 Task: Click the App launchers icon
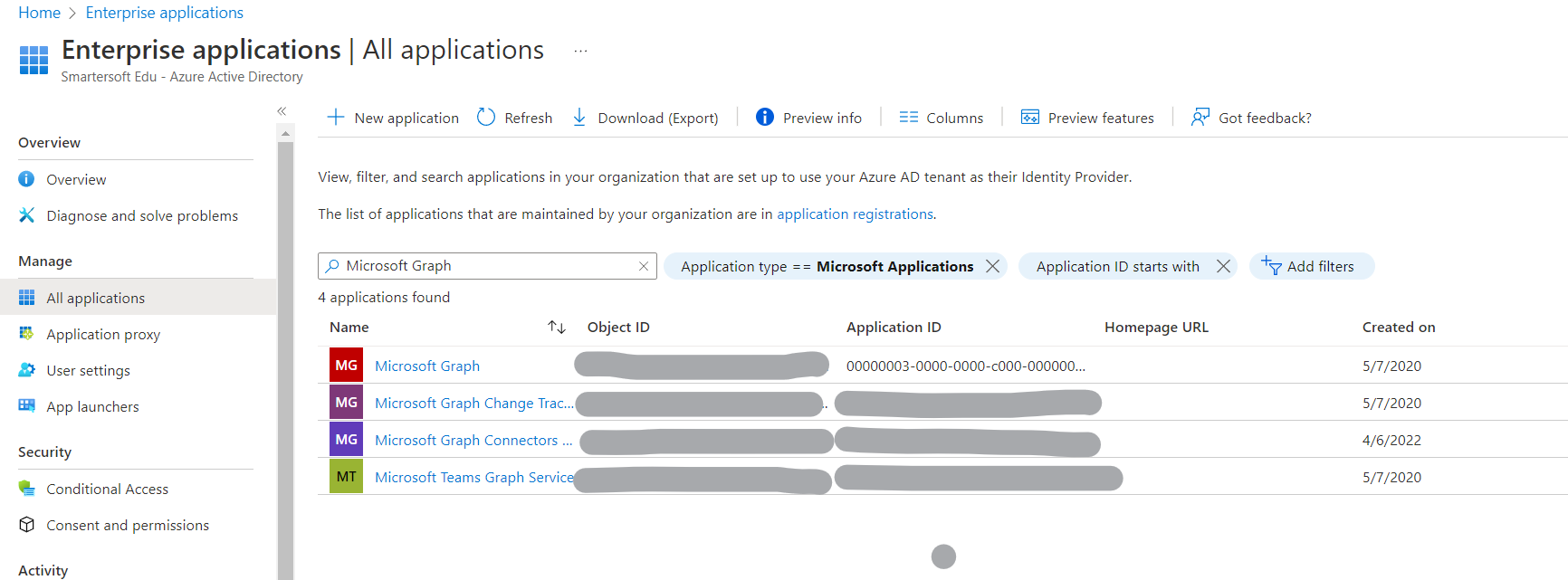tap(27, 406)
